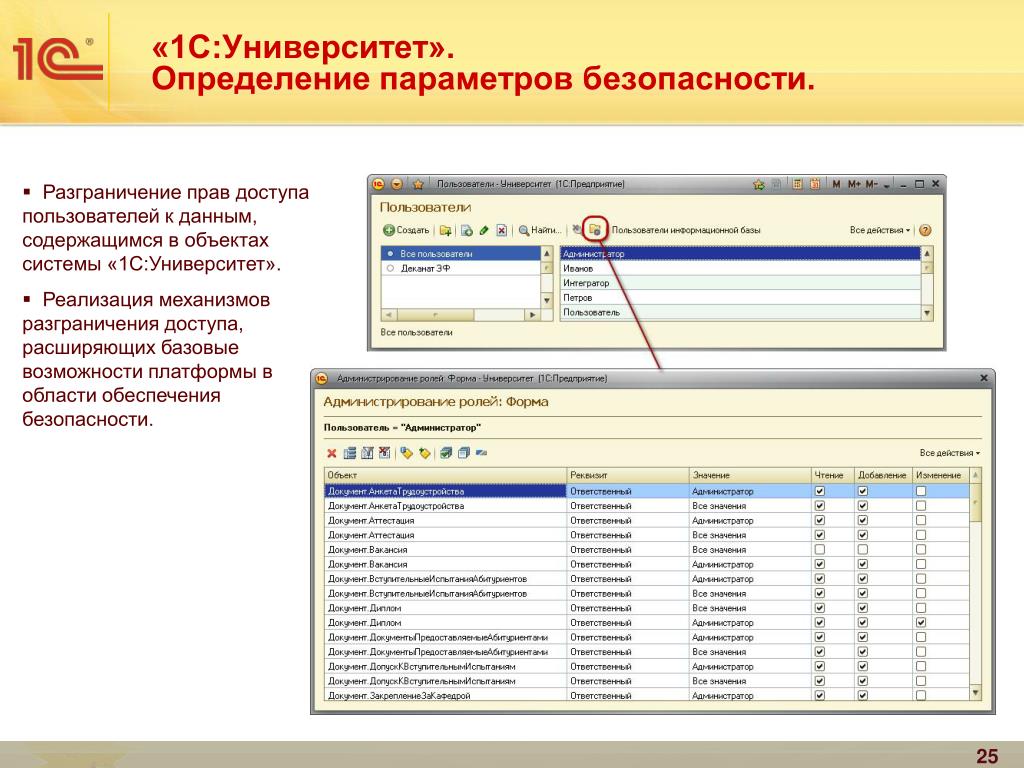The width and height of the screenshot is (1024, 768).
Task: Click the Значение column header
Action: [750, 475]
